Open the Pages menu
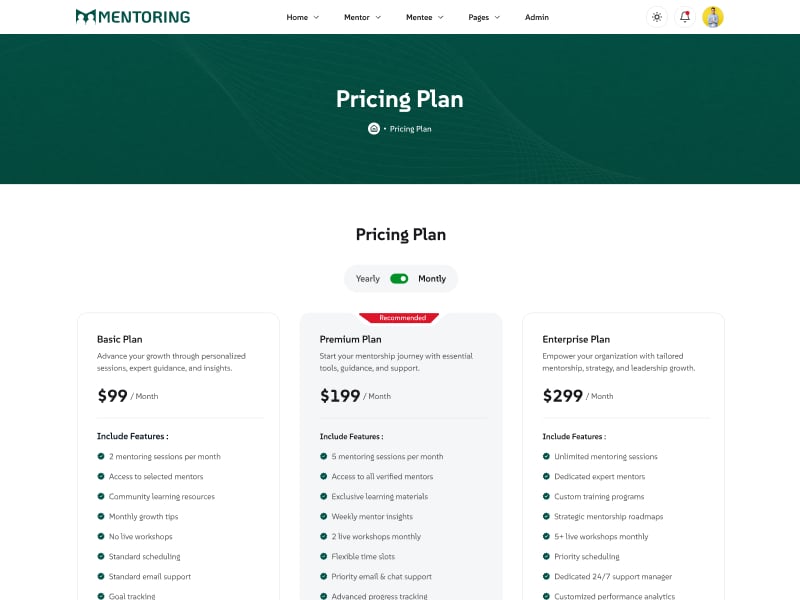Screen dimensions: 800x600 [484, 17]
